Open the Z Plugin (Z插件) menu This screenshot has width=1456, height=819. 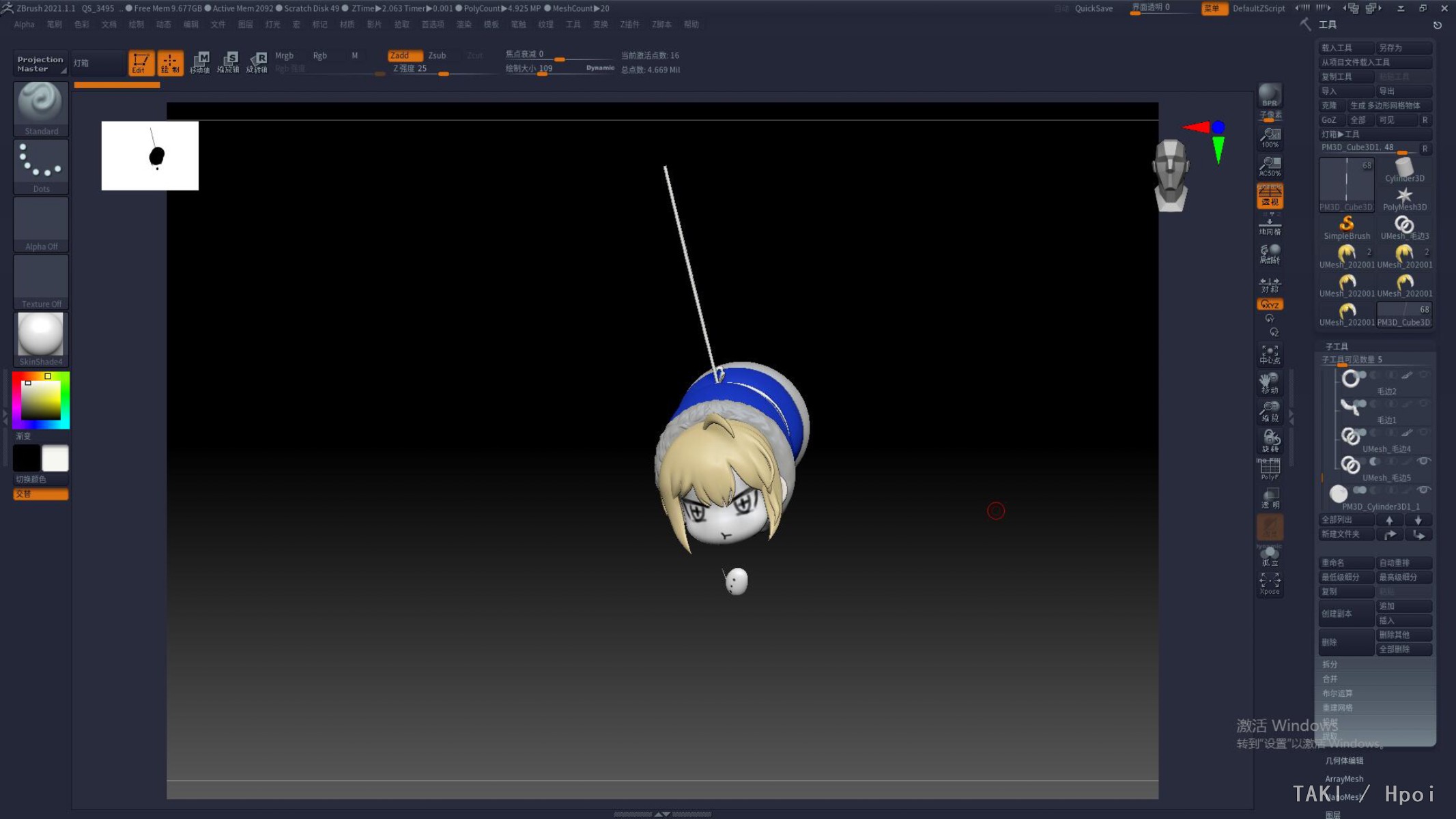pos(630,24)
